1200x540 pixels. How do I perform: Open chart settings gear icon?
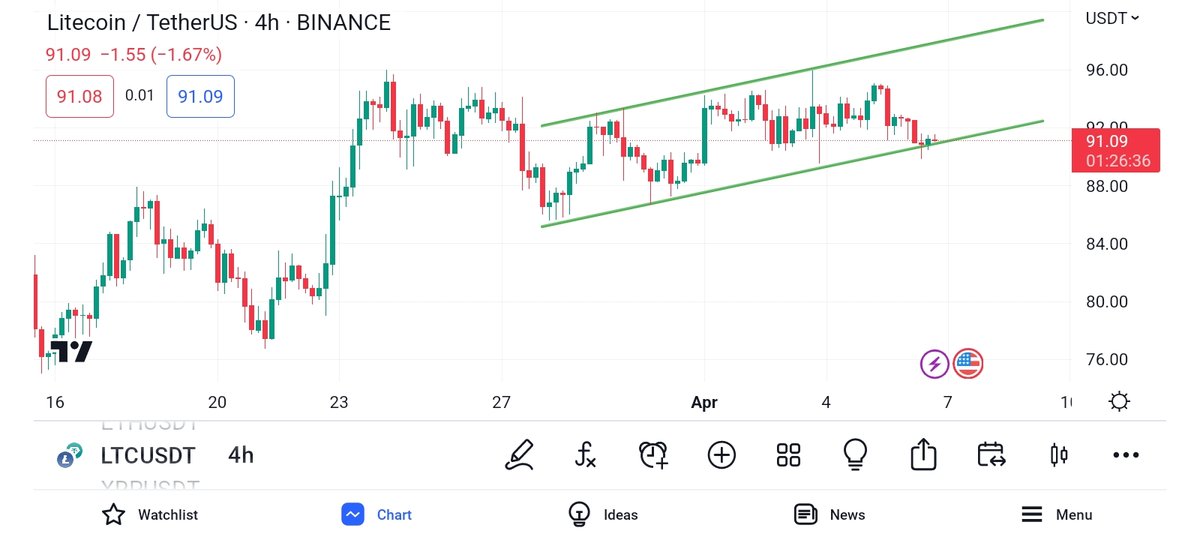pyautogui.click(x=1119, y=402)
